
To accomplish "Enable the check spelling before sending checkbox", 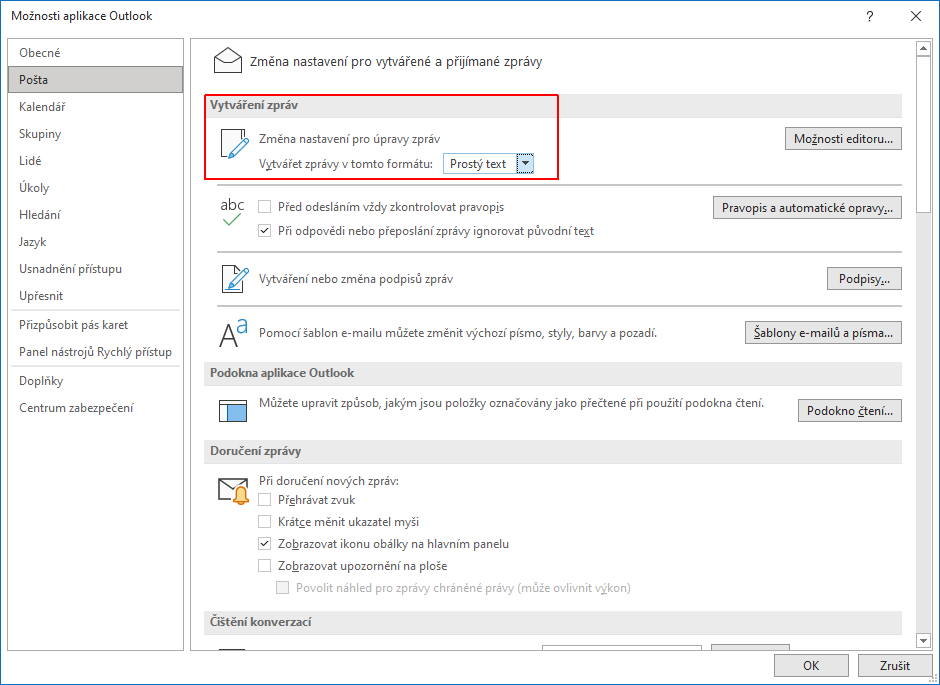I will tap(265, 207).
